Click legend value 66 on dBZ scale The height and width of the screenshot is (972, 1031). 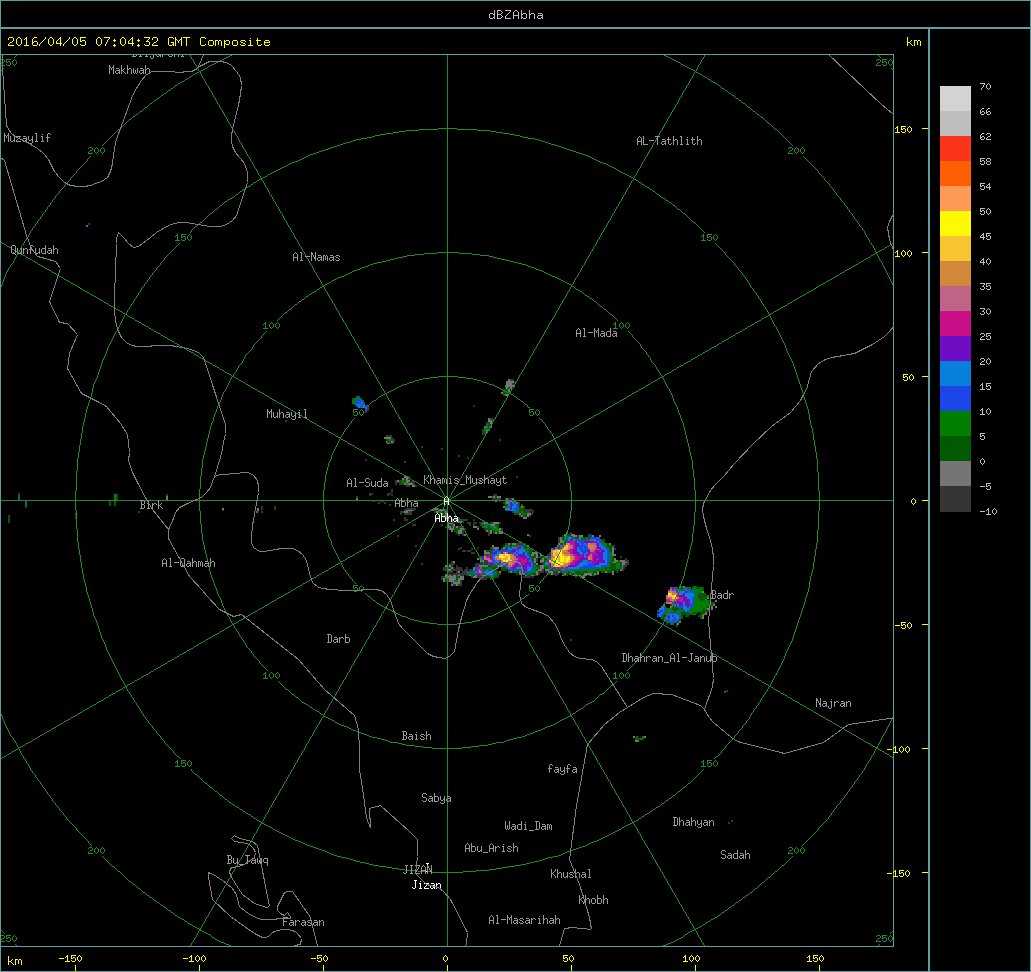pos(985,111)
